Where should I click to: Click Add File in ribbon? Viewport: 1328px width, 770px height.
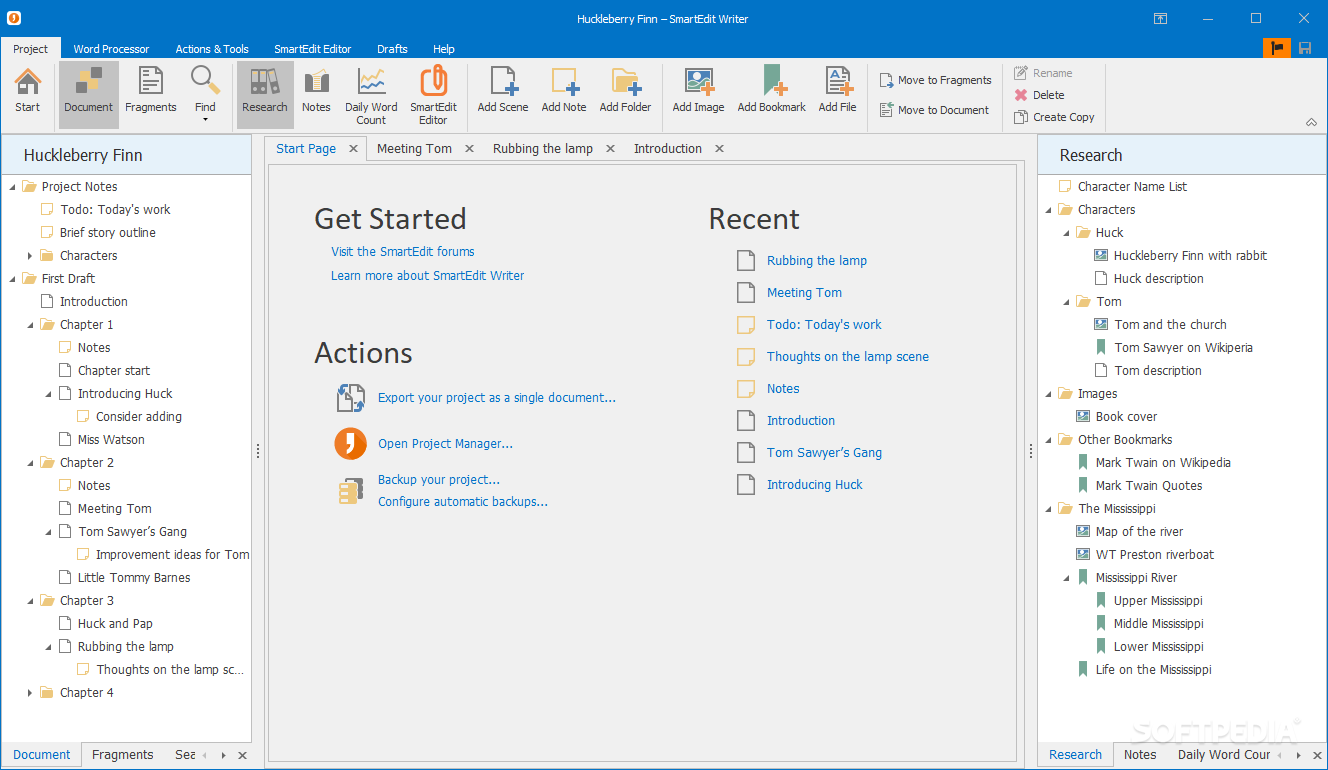(x=837, y=92)
